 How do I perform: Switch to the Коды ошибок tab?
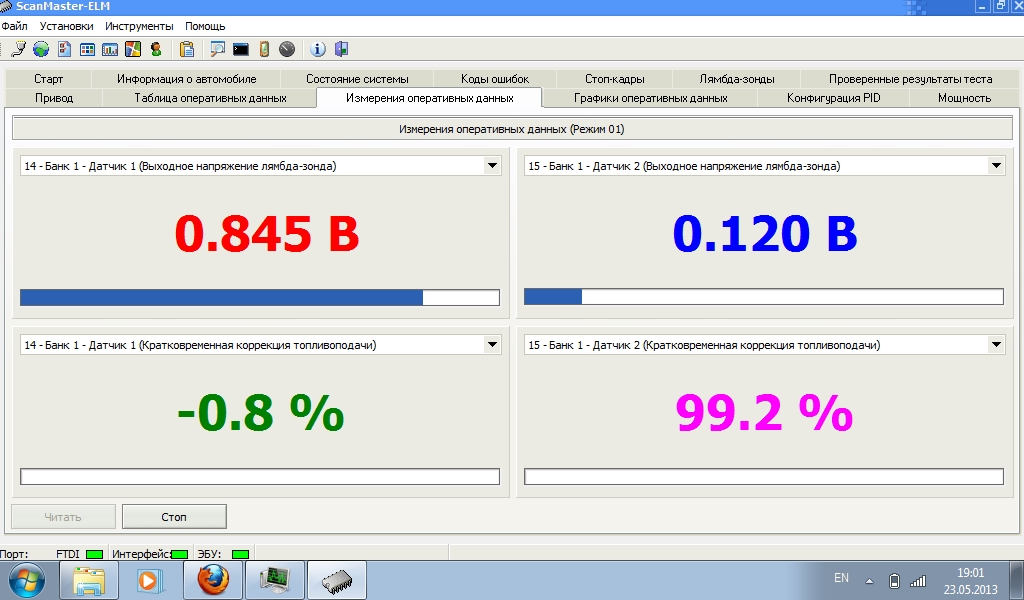click(494, 79)
